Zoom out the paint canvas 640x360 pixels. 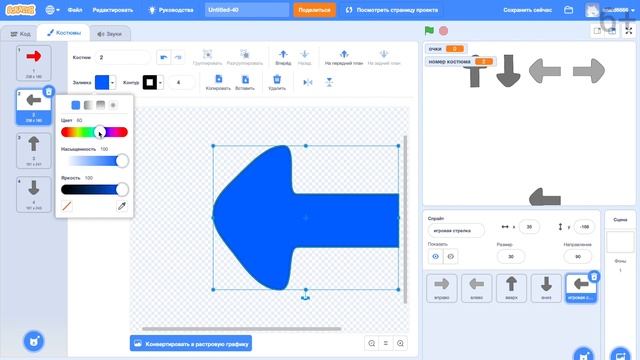coord(371,343)
